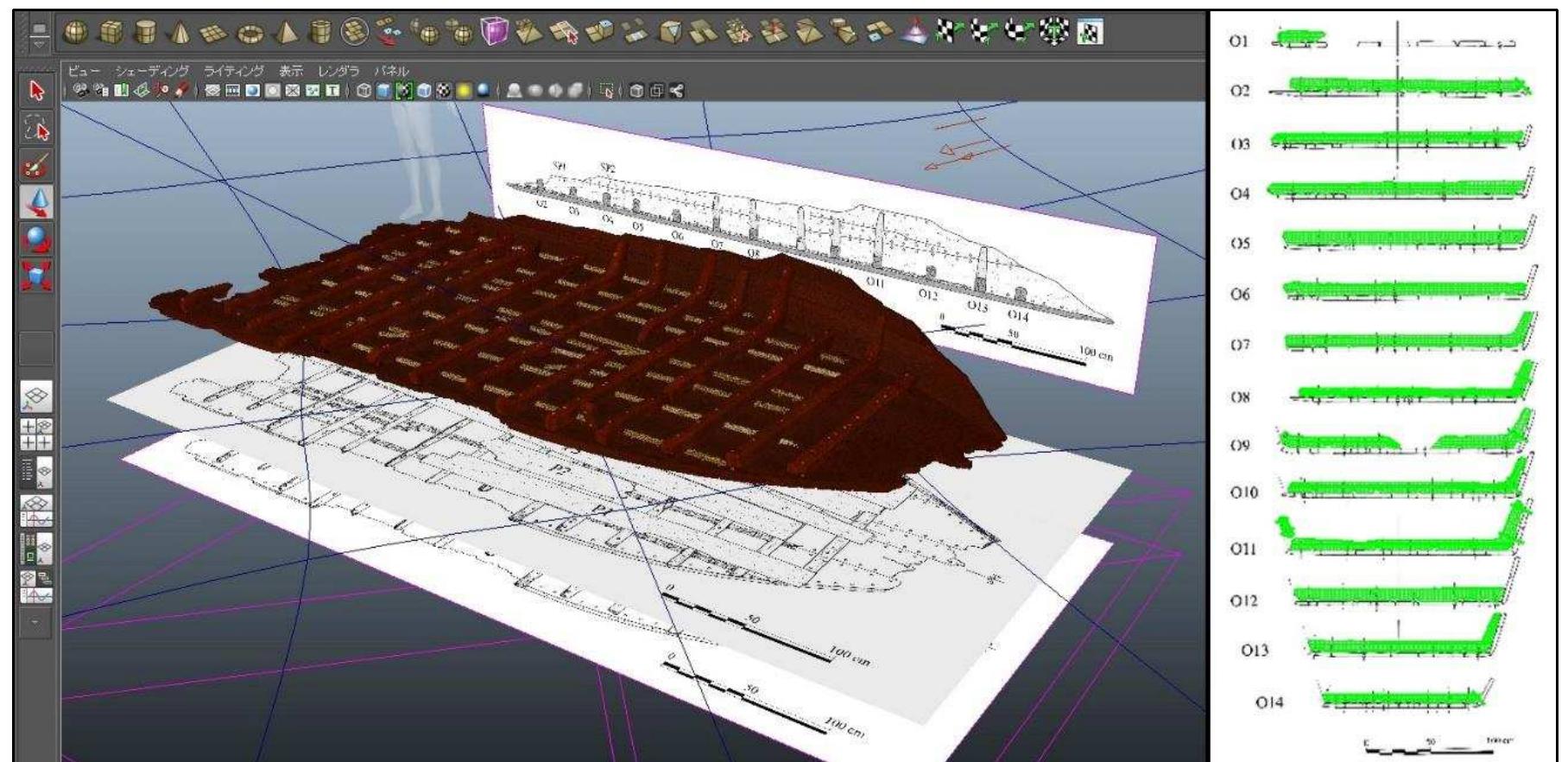Select the profile drawing image plane
The height and width of the screenshot is (762, 1568).
click(x=820, y=251)
